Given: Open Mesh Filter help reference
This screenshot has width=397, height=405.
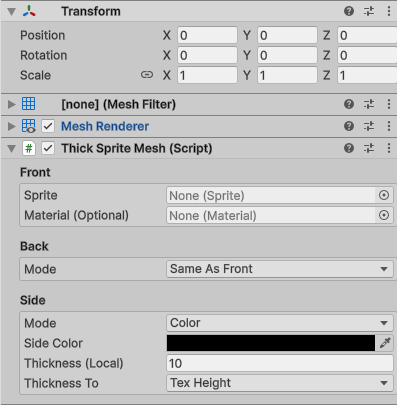Looking at the screenshot, I should [x=349, y=104].
